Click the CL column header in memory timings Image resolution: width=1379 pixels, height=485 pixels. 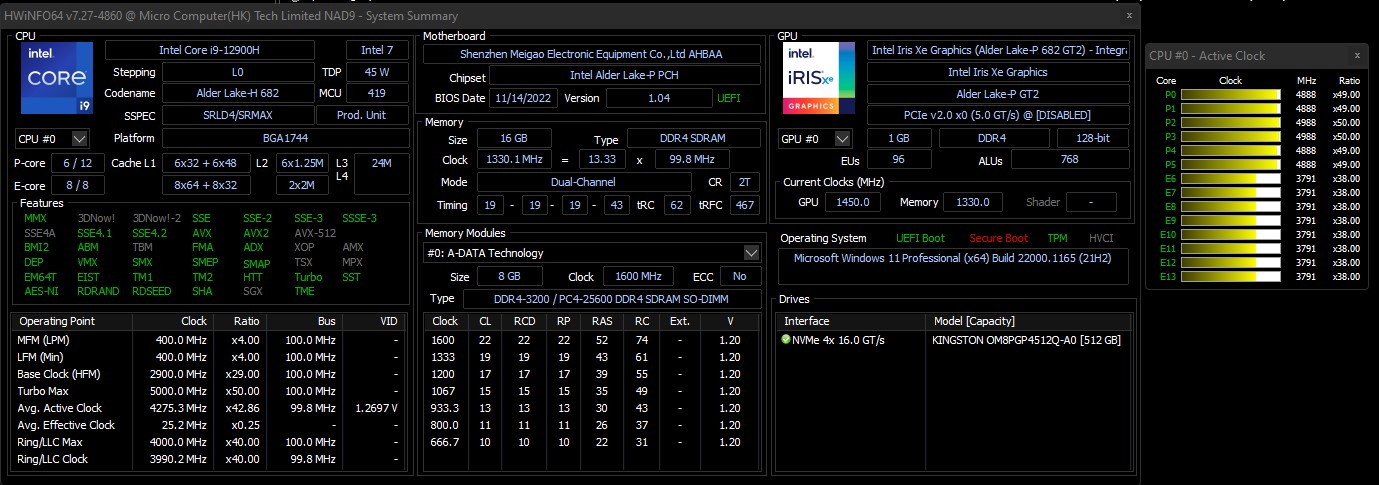point(484,321)
